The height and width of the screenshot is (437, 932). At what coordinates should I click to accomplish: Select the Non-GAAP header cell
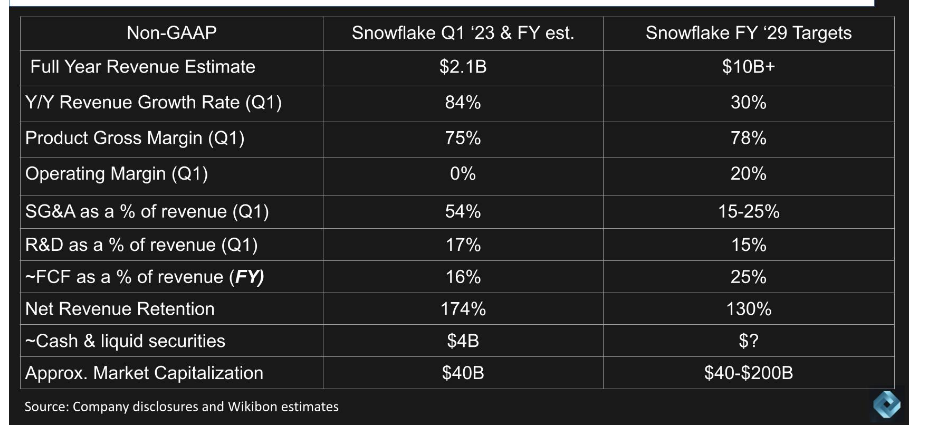172,33
